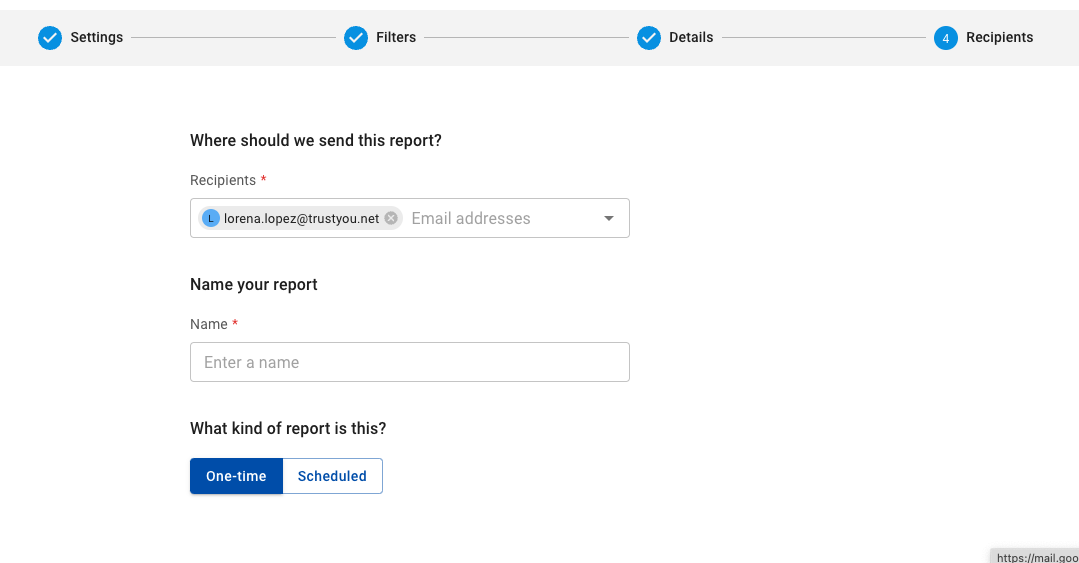
Task: Go back to the Settings step label
Action: pos(96,37)
